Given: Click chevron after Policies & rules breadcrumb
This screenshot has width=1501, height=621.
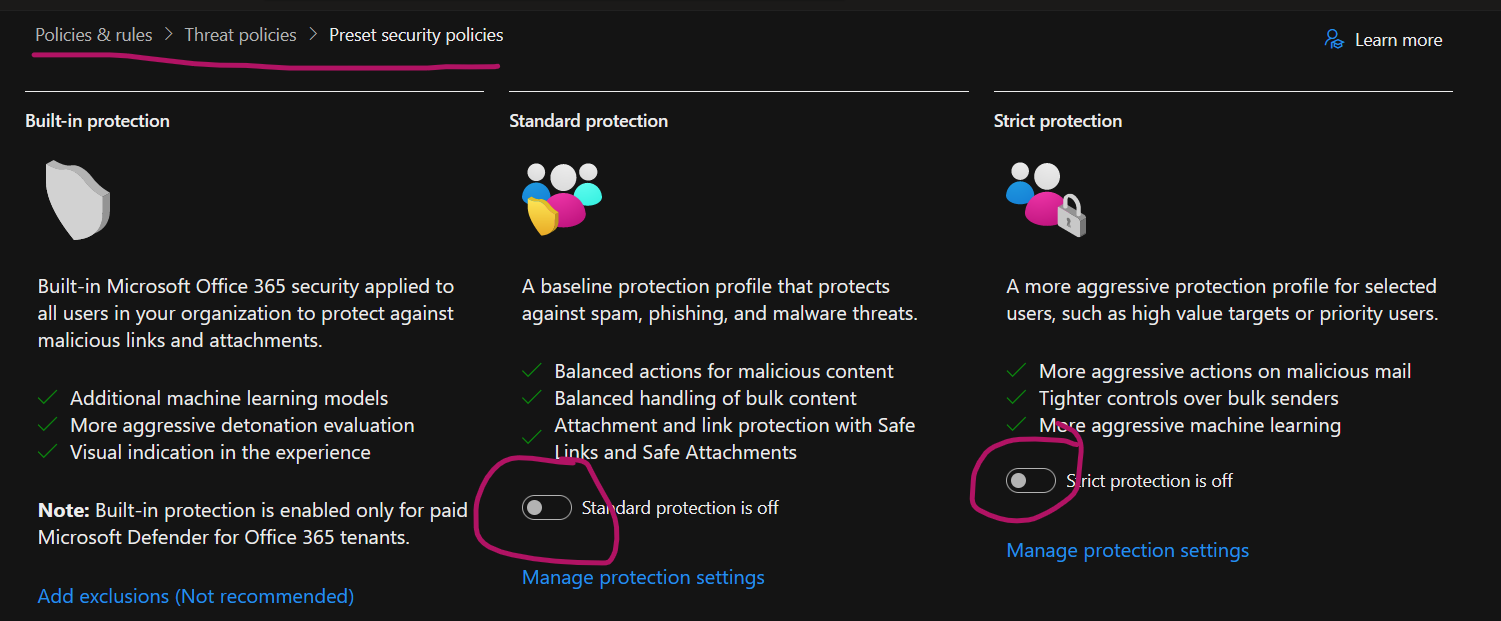Looking at the screenshot, I should [x=169, y=35].
